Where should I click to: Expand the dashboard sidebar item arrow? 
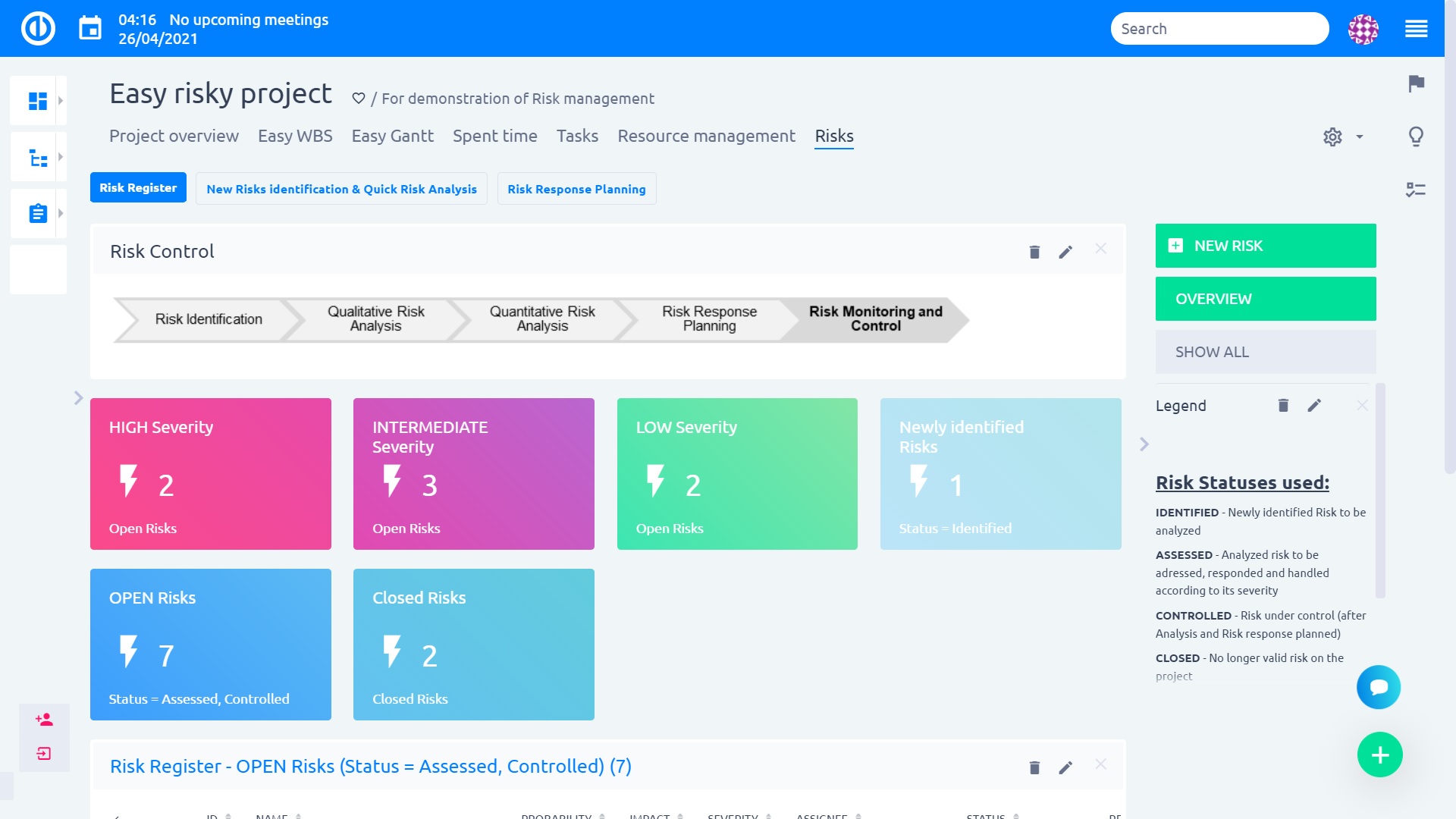(61, 100)
